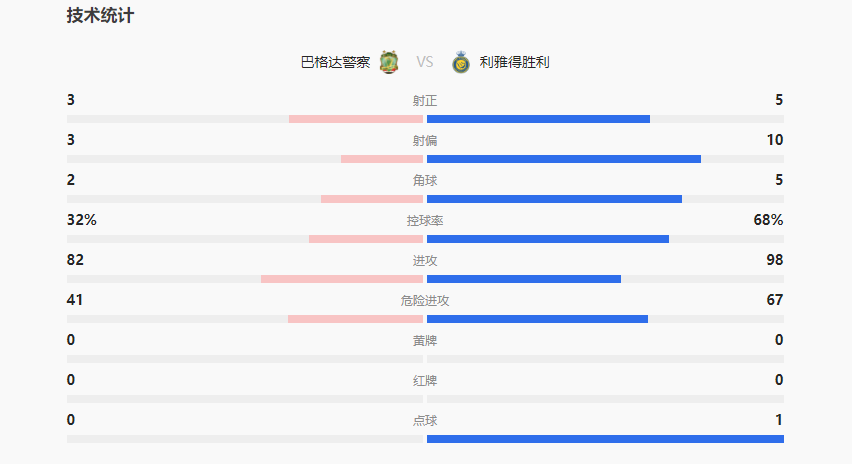Click the 利雅得胜利 team name

[514, 62]
